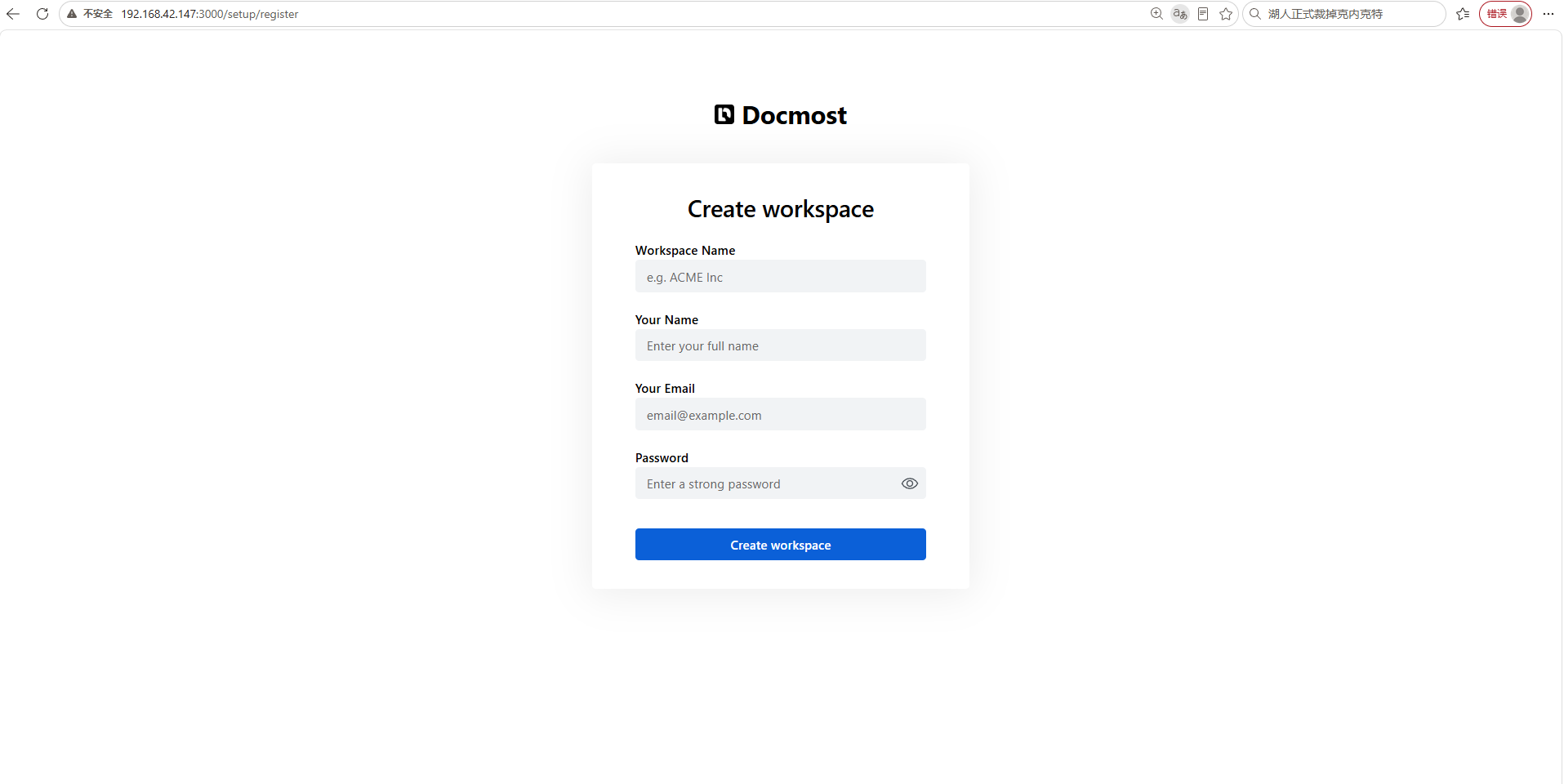Open the reader view icon

click(x=1203, y=14)
